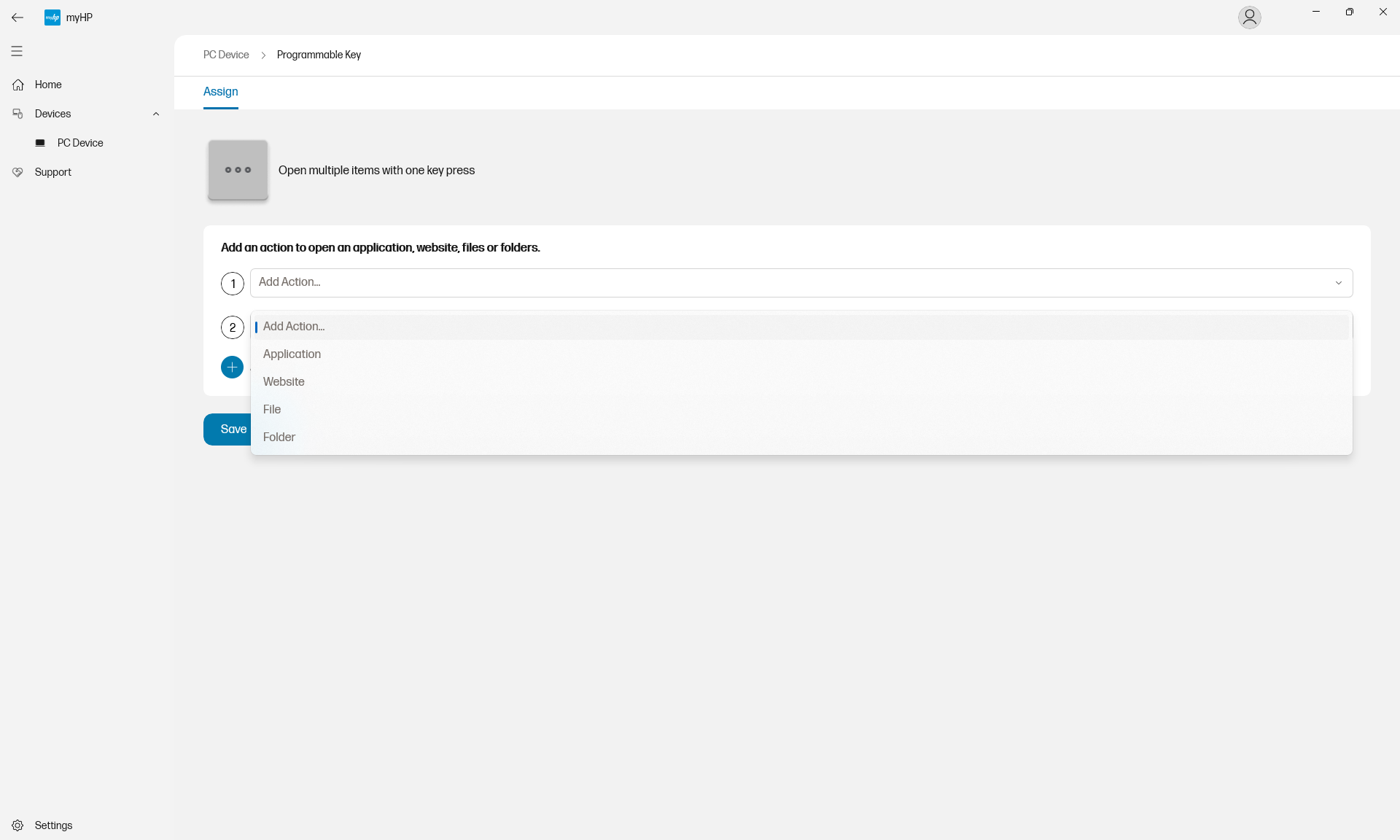Go to PC Device breadcrumb link
Image resolution: width=1400 pixels, height=840 pixels.
tap(226, 55)
